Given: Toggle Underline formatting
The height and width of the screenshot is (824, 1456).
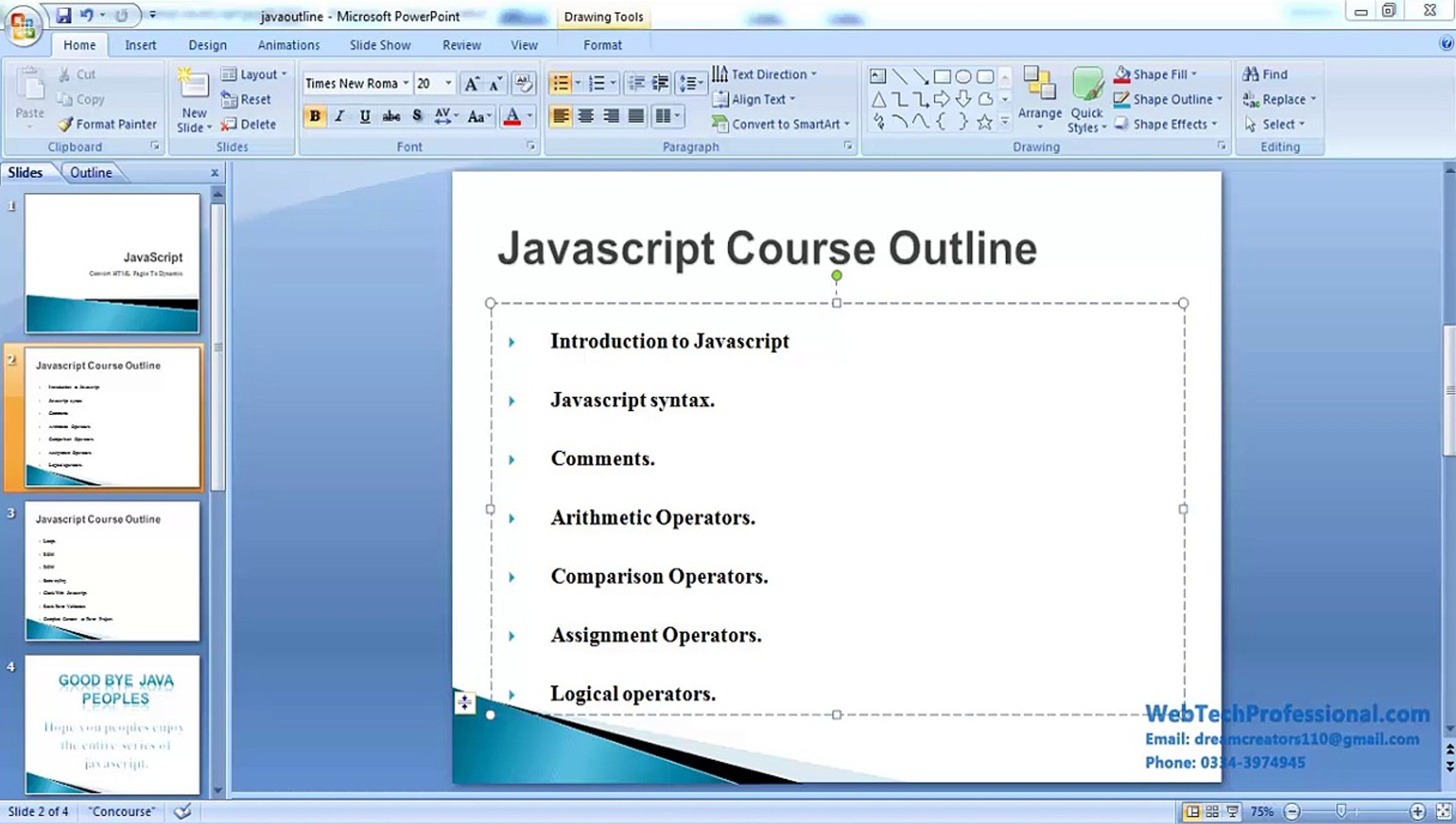Looking at the screenshot, I should (x=366, y=116).
